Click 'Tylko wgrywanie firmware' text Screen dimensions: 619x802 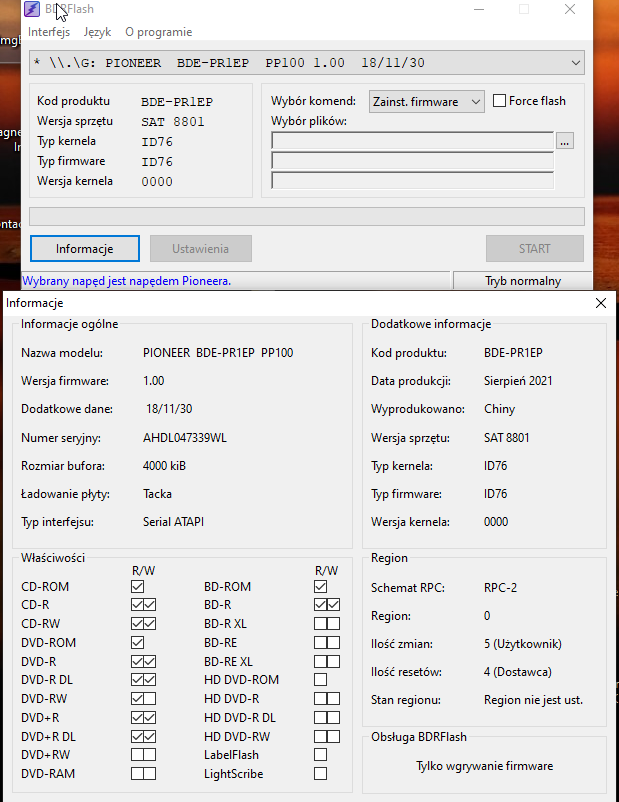(x=484, y=766)
